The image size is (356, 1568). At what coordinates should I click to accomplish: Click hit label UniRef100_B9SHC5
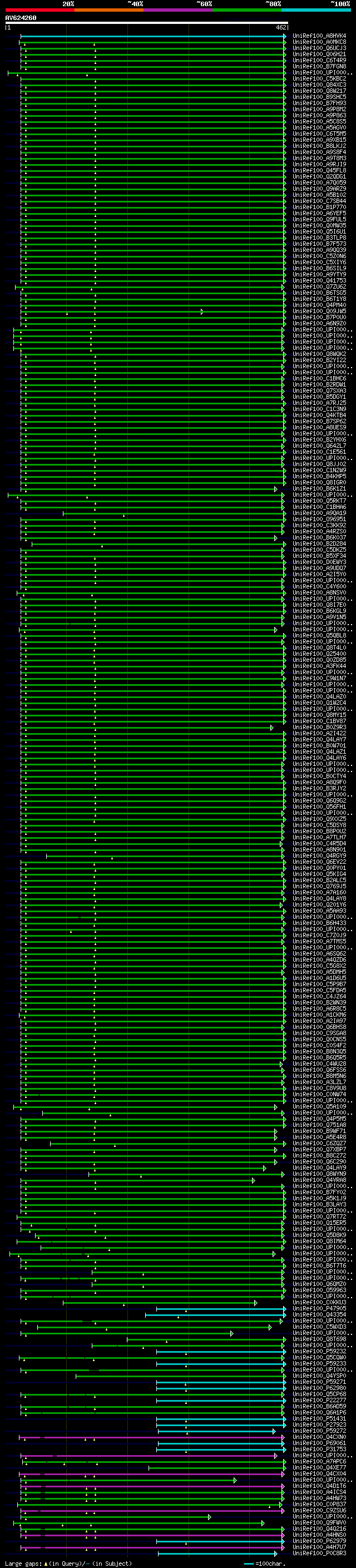click(319, 97)
